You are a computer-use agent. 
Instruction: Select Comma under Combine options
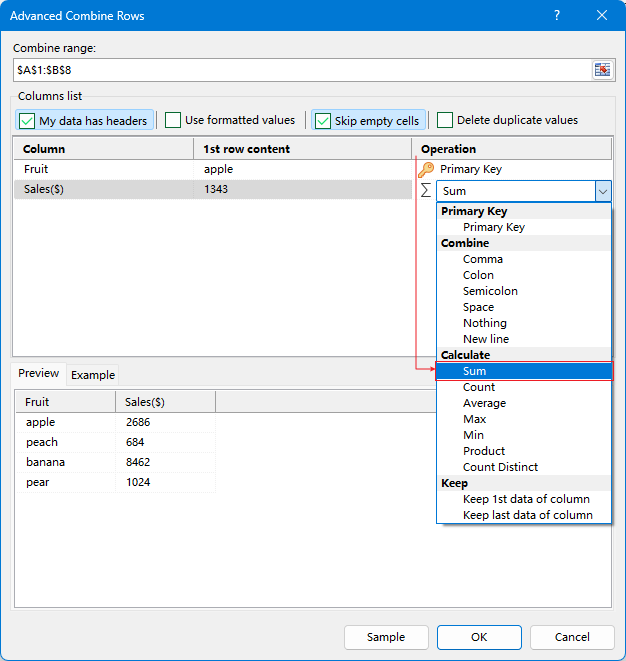(x=483, y=259)
